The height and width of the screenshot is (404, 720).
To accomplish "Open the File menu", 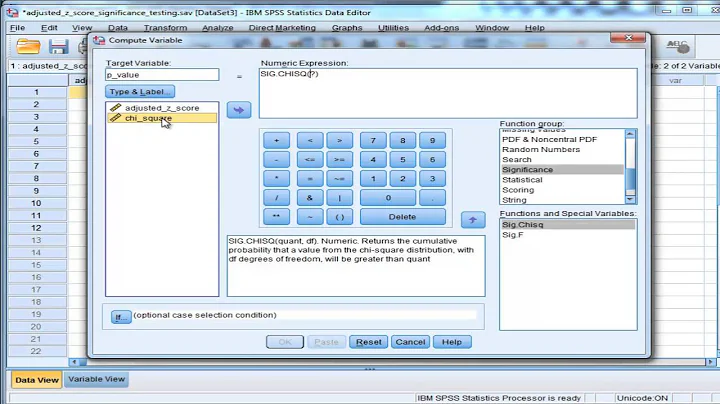I will [17, 28].
